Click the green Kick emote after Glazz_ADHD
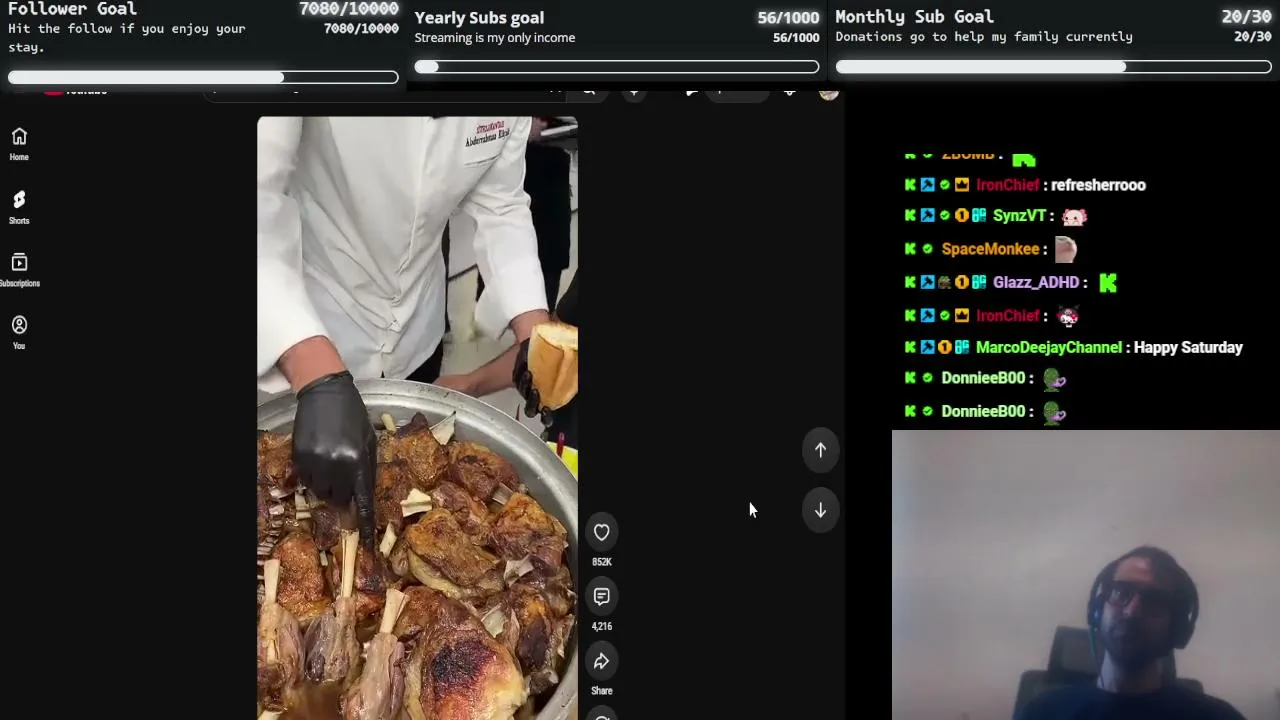1280x720 pixels. tap(1108, 283)
